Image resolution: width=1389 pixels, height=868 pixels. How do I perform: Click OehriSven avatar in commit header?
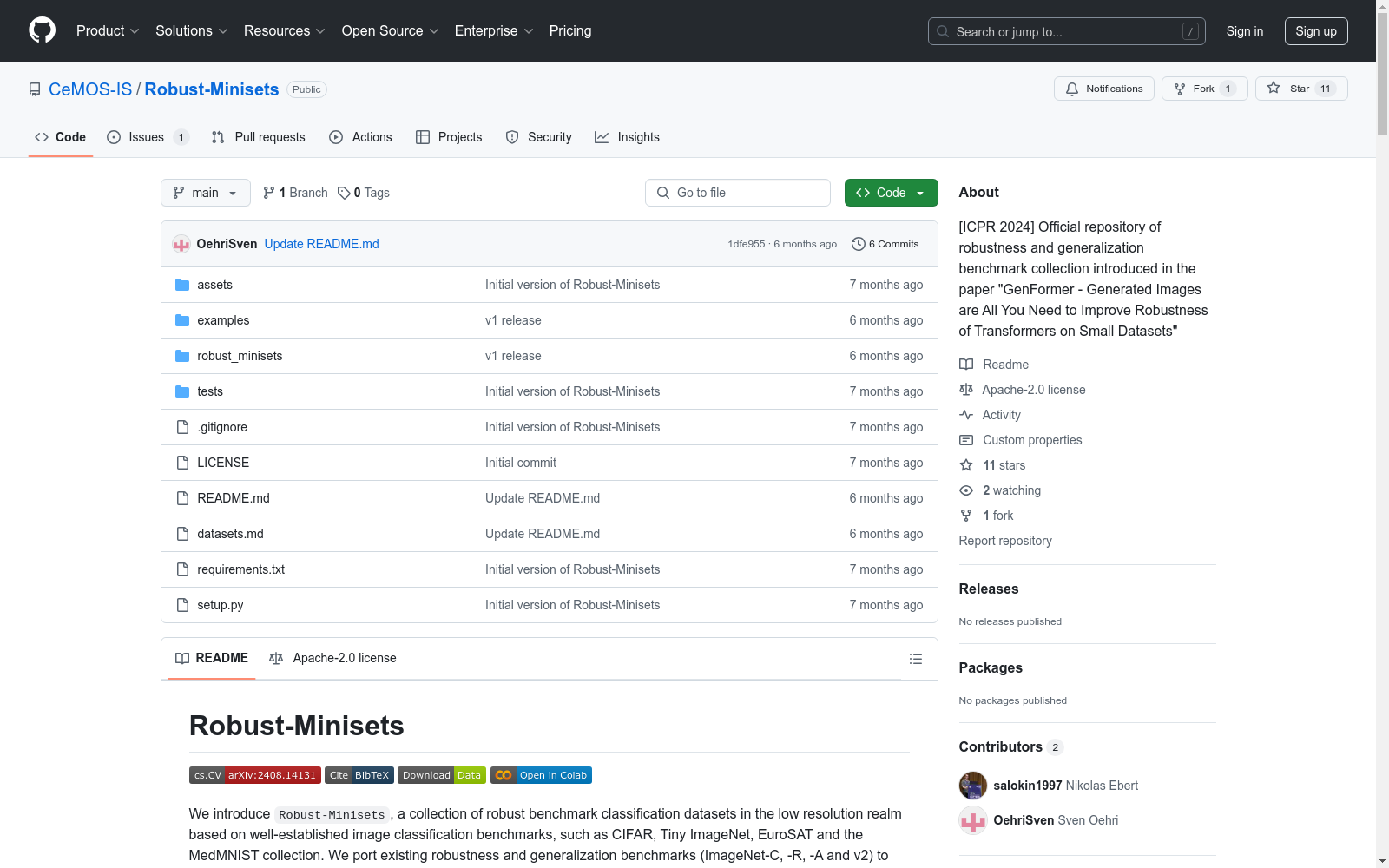(x=181, y=244)
